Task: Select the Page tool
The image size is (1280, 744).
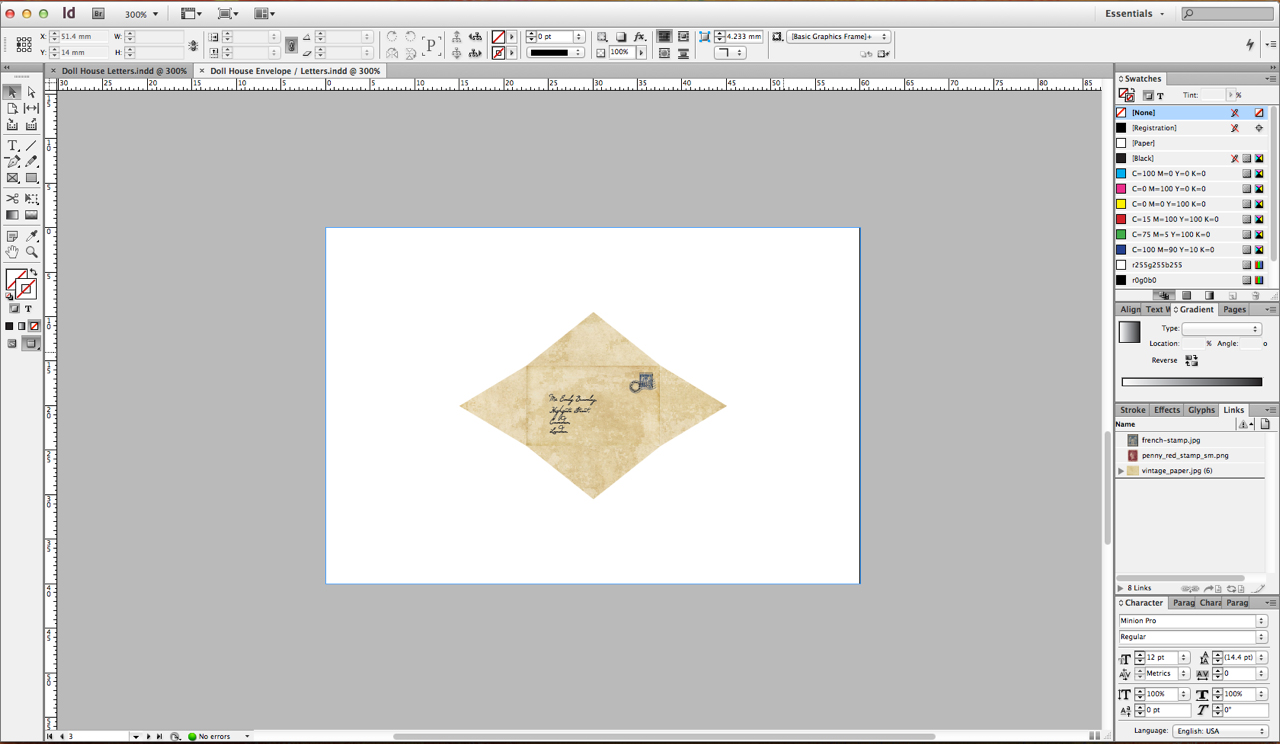Action: click(x=12, y=108)
